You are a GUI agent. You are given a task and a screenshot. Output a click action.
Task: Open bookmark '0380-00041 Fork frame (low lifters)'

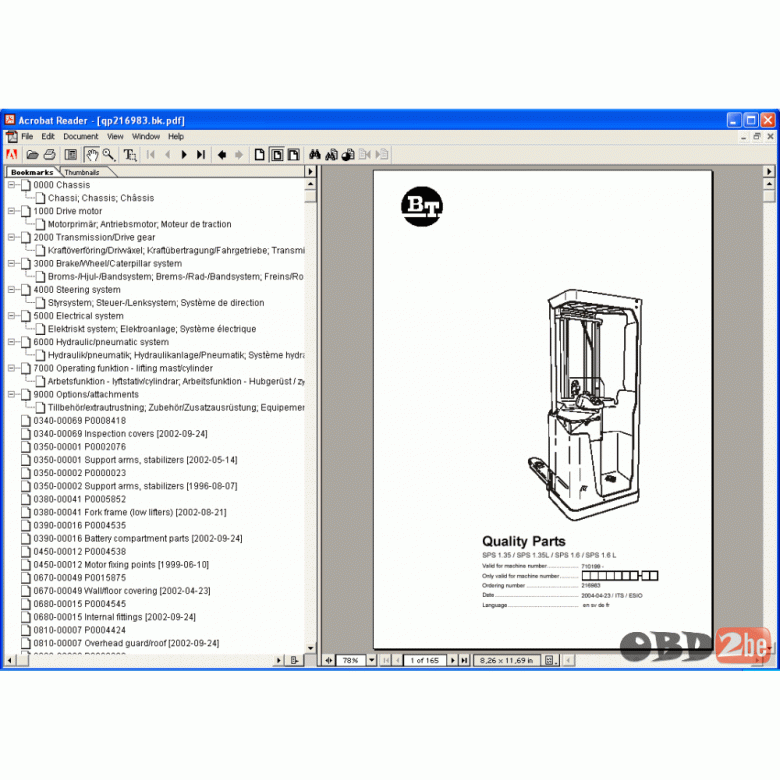pos(130,512)
